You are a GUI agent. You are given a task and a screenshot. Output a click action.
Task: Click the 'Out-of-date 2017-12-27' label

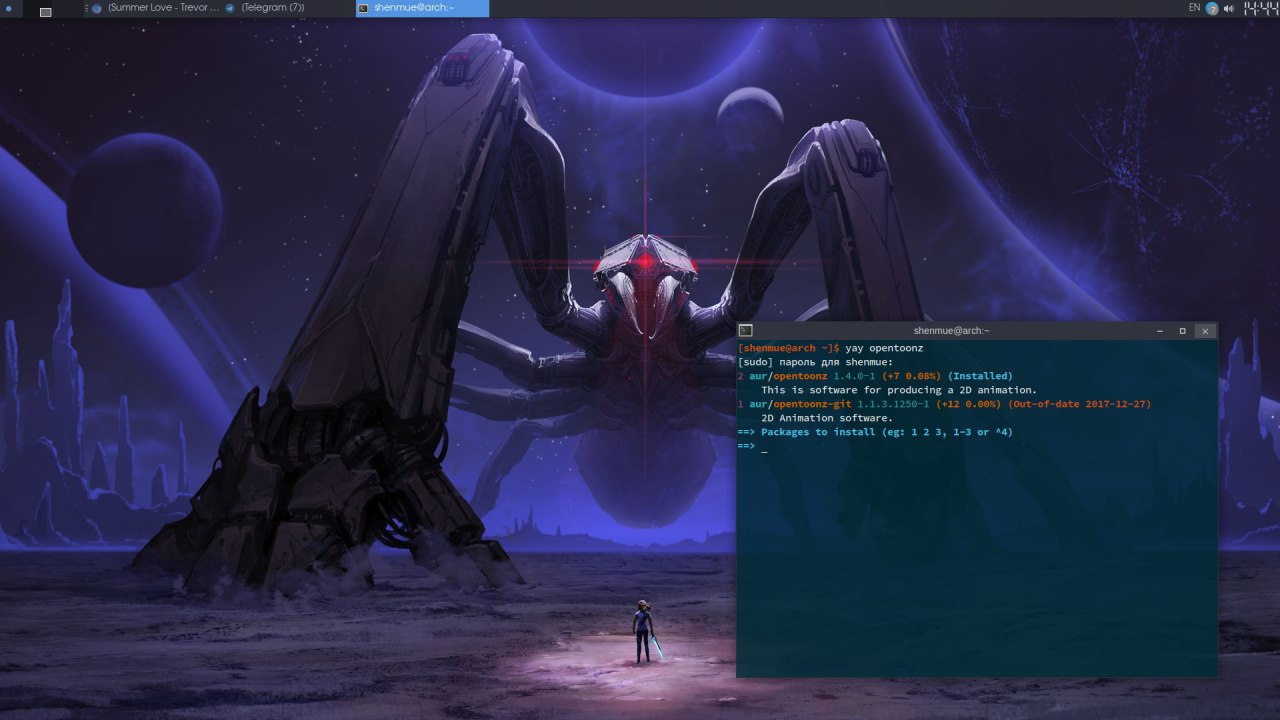pos(1080,404)
